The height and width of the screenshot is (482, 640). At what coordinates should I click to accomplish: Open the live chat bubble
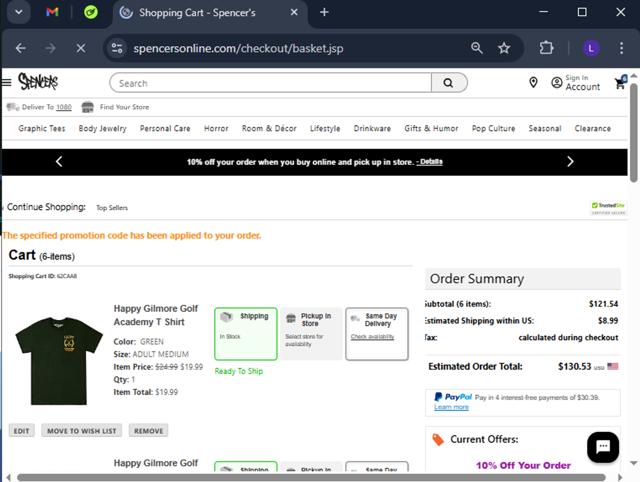coord(603,447)
